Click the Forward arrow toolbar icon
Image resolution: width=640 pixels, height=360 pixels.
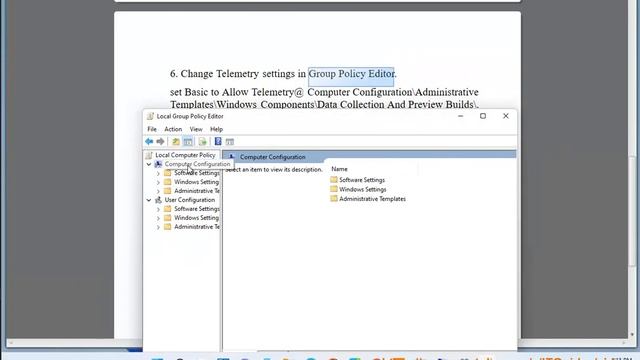point(160,142)
